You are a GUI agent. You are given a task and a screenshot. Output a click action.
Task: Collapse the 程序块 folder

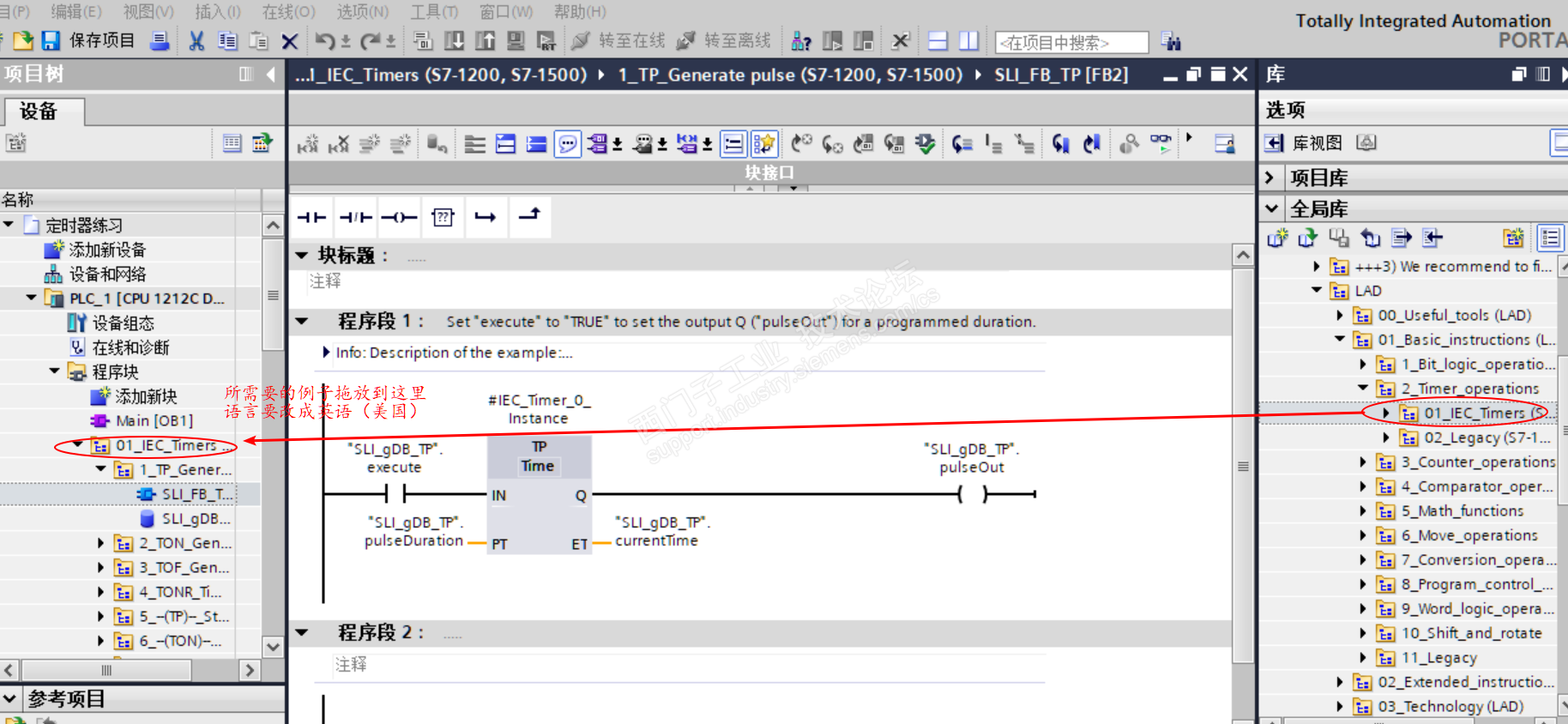55,371
